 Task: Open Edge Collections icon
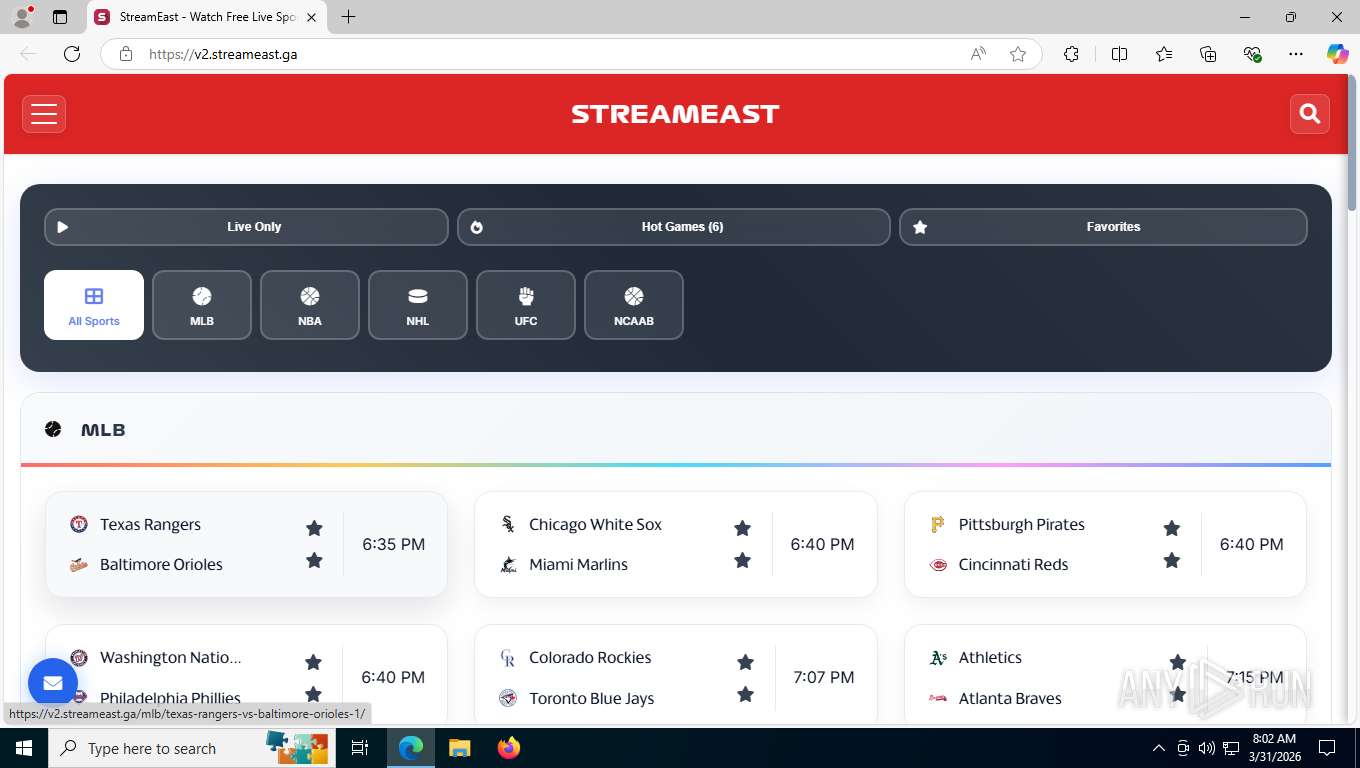tap(1208, 54)
